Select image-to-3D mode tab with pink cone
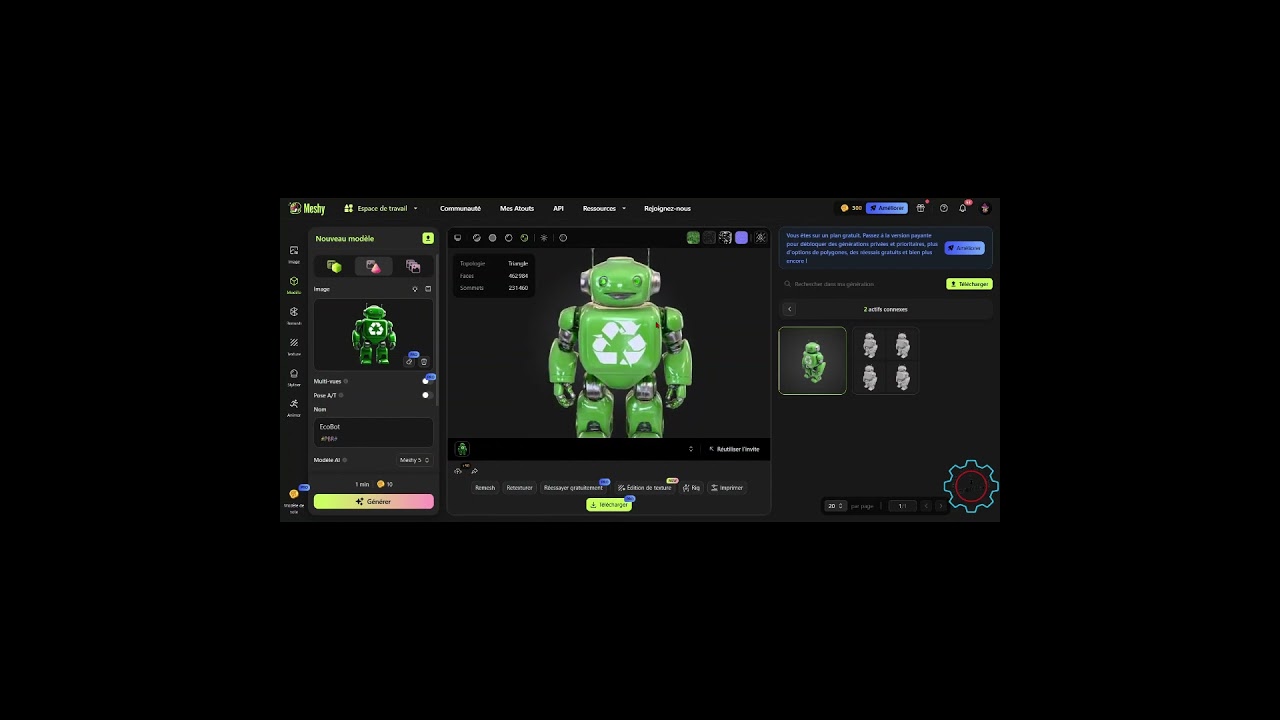This screenshot has width=1280, height=720. click(374, 266)
